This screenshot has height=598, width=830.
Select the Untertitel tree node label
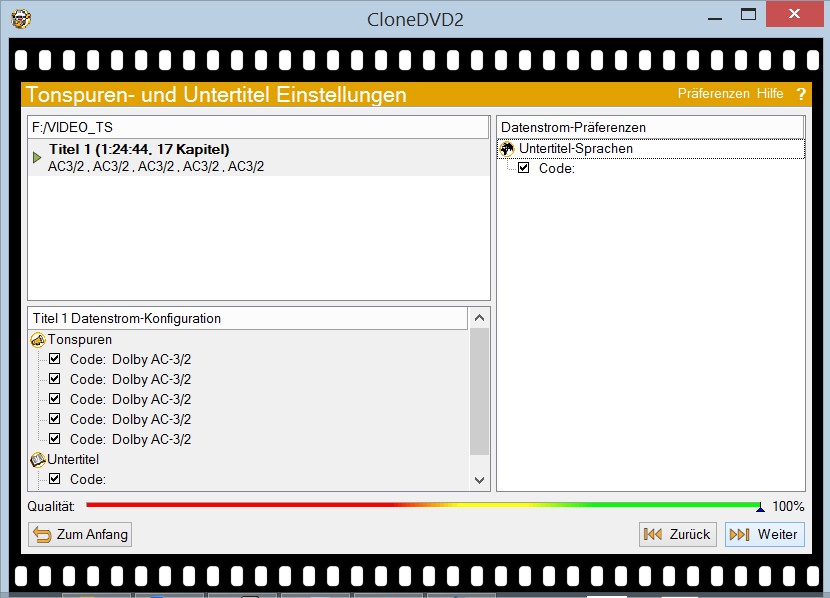(73, 459)
